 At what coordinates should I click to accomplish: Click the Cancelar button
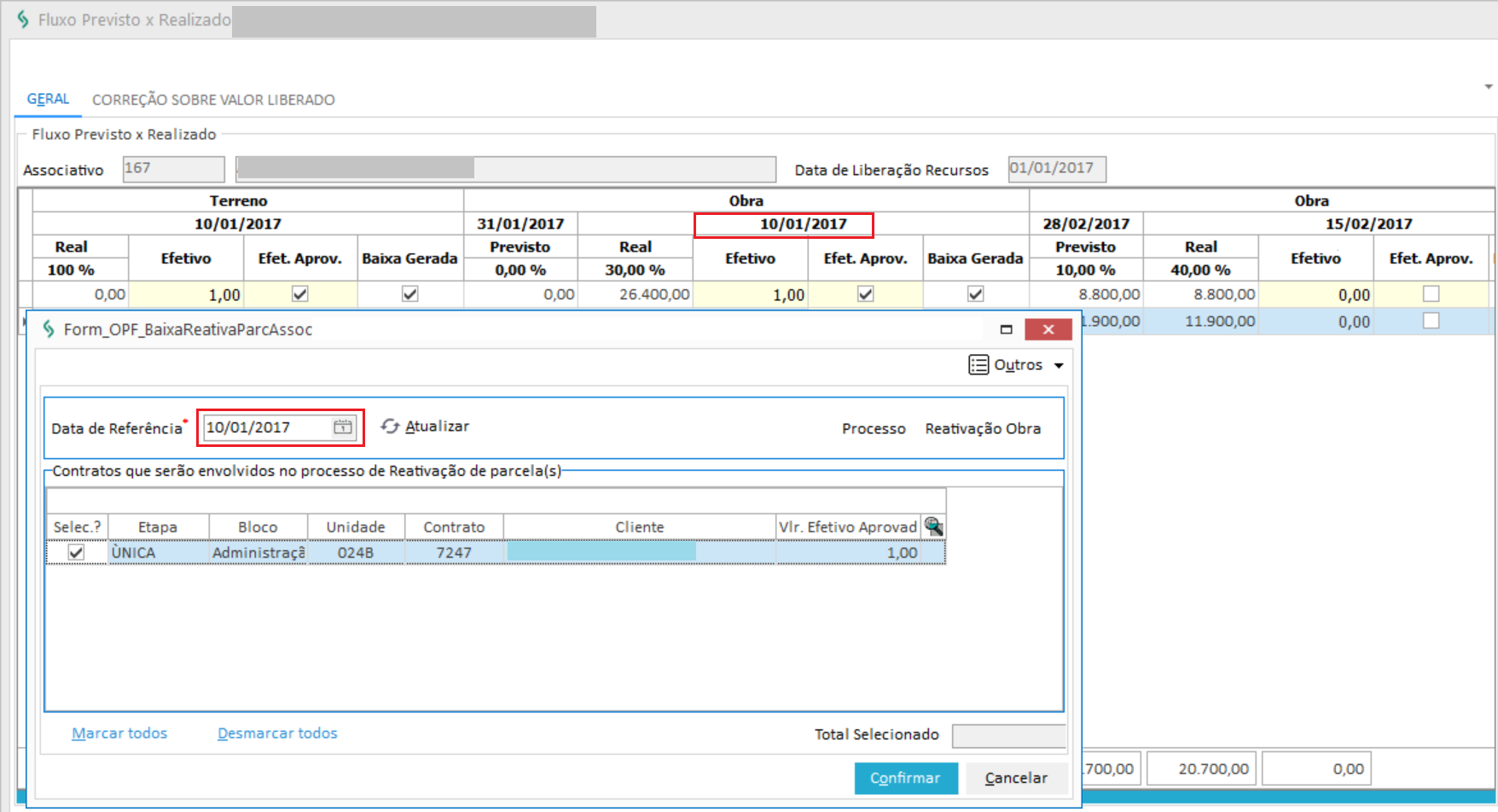[1015, 778]
